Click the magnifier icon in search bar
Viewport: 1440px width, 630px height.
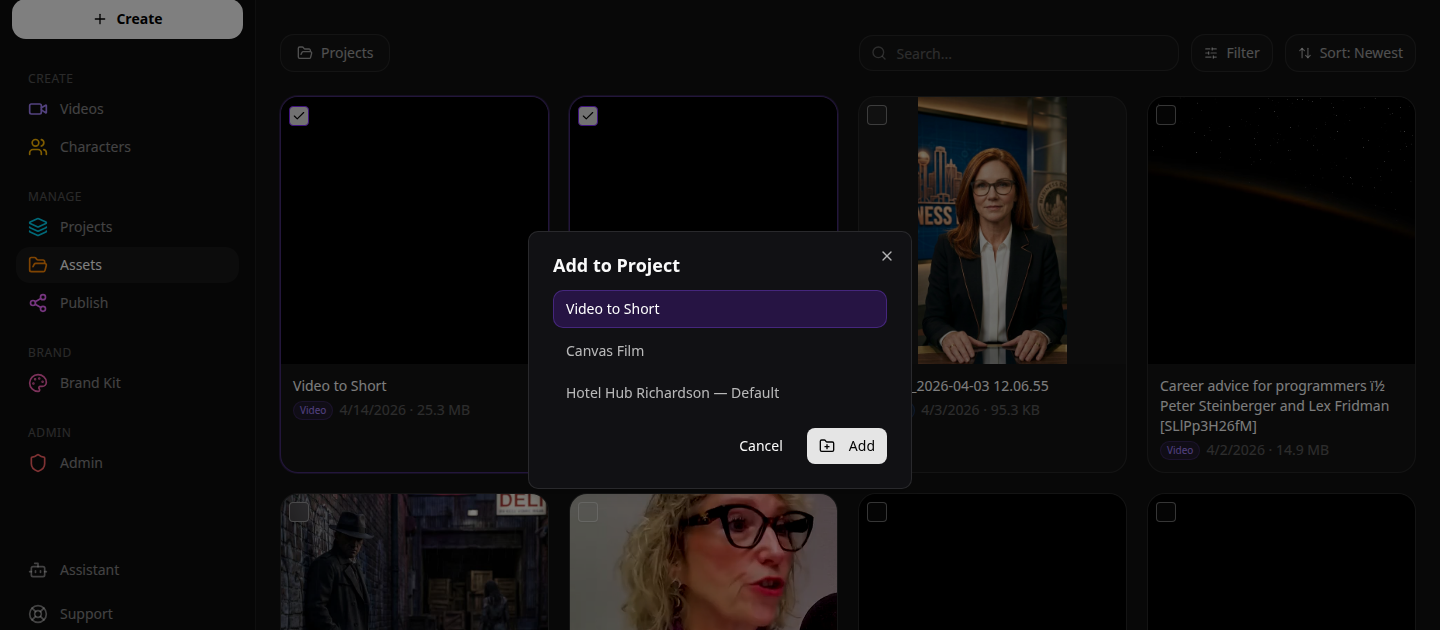click(x=879, y=53)
